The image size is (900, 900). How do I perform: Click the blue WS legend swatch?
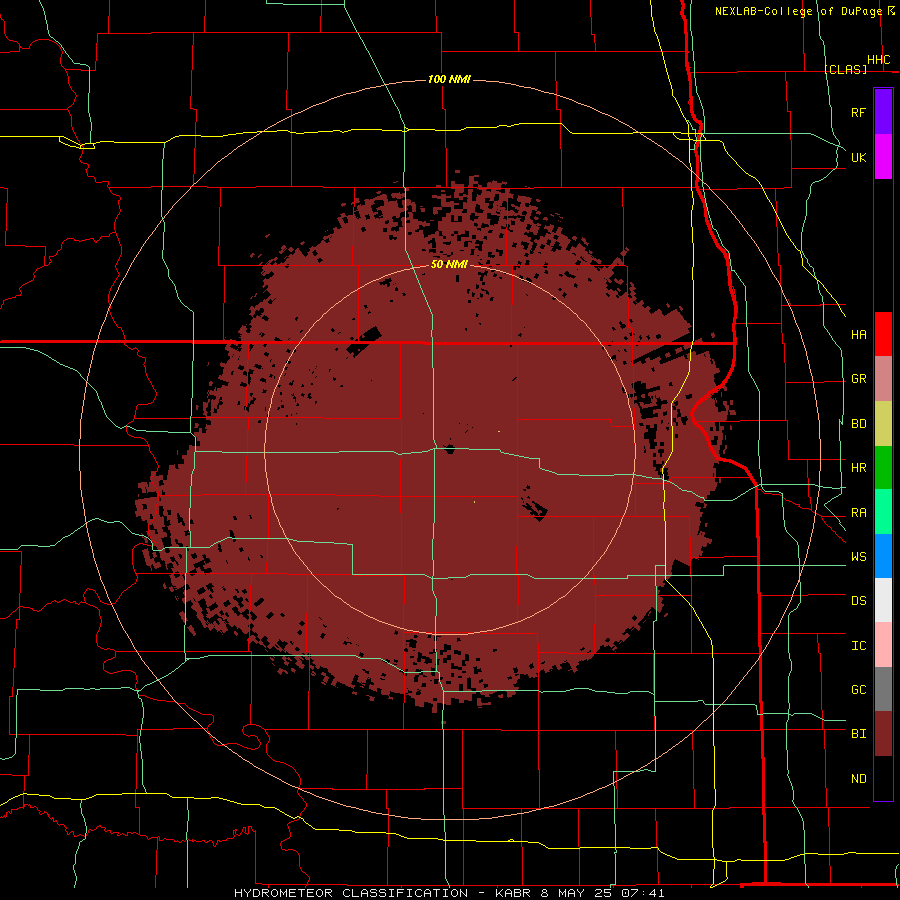883,556
